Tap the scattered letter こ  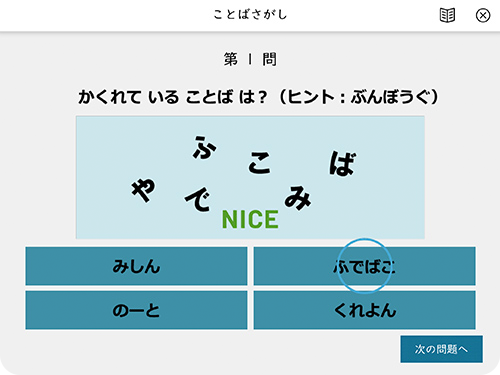pyautogui.click(x=259, y=163)
